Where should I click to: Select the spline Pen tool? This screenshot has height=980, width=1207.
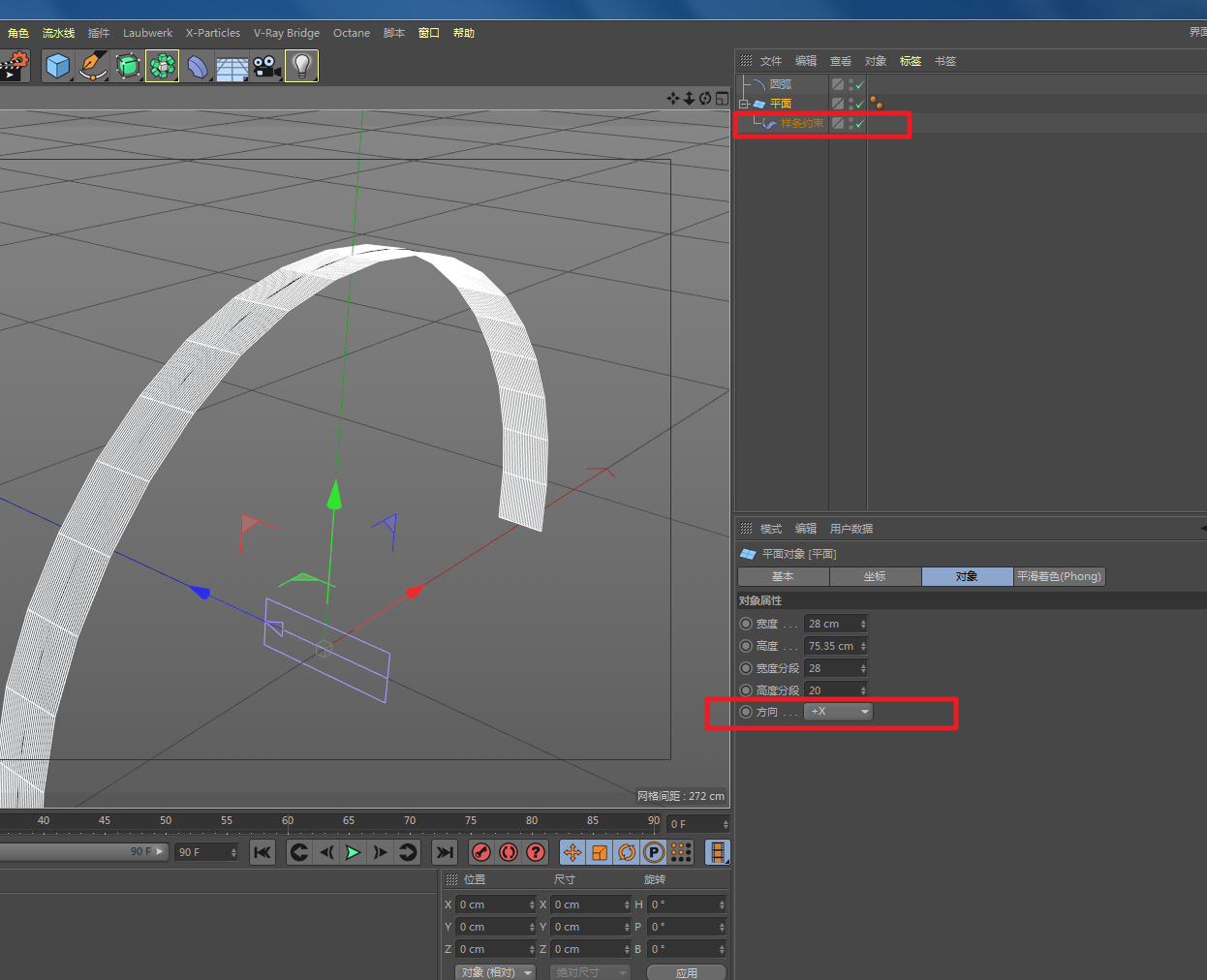(93, 66)
